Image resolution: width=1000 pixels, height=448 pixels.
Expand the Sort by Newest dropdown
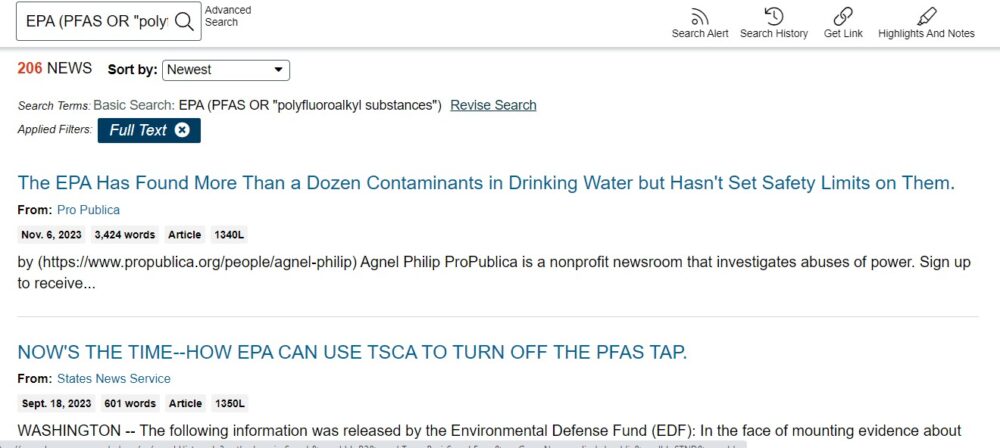226,70
